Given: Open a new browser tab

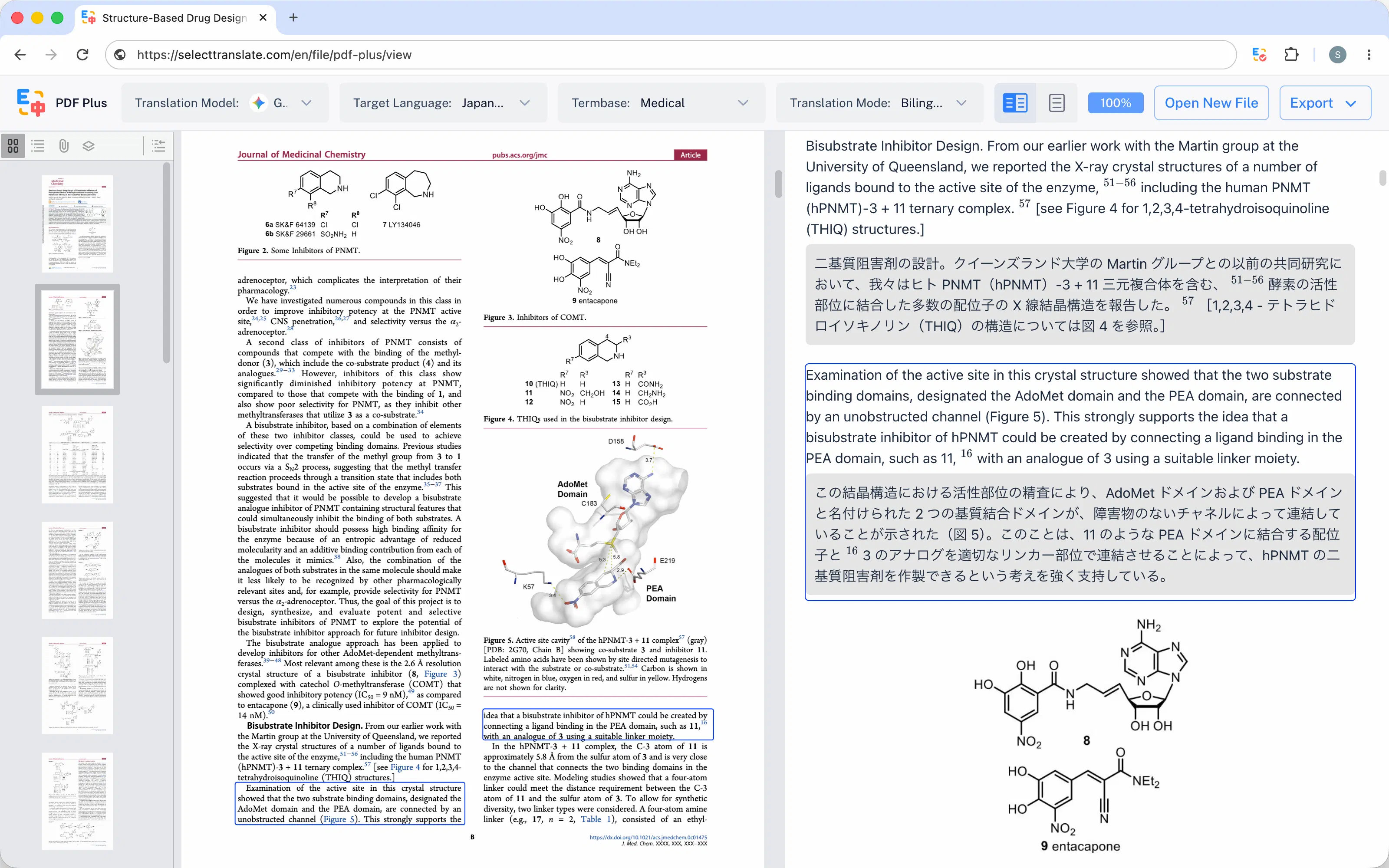Looking at the screenshot, I should tap(293, 18).
